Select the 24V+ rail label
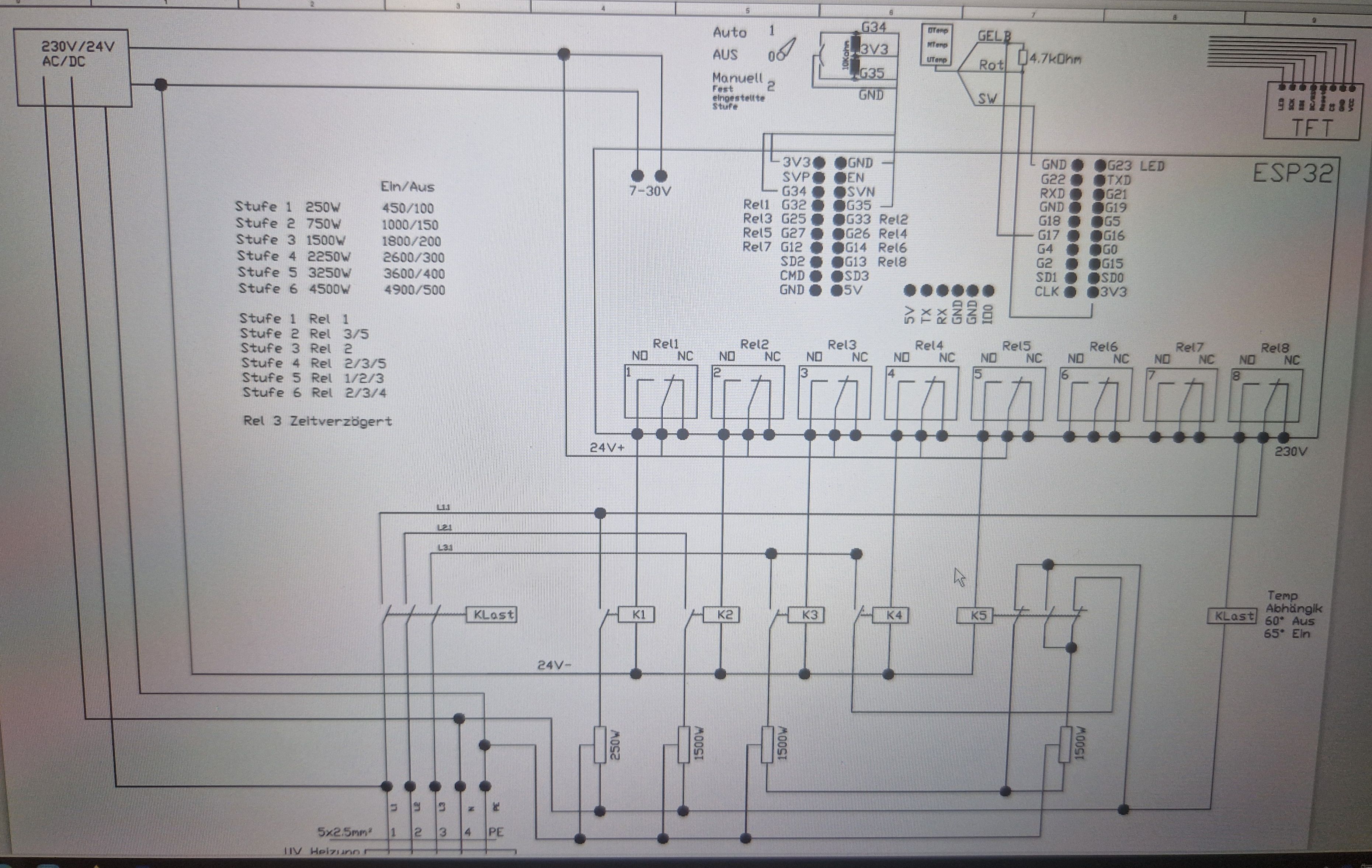This screenshot has width=1372, height=868. pyautogui.click(x=607, y=448)
